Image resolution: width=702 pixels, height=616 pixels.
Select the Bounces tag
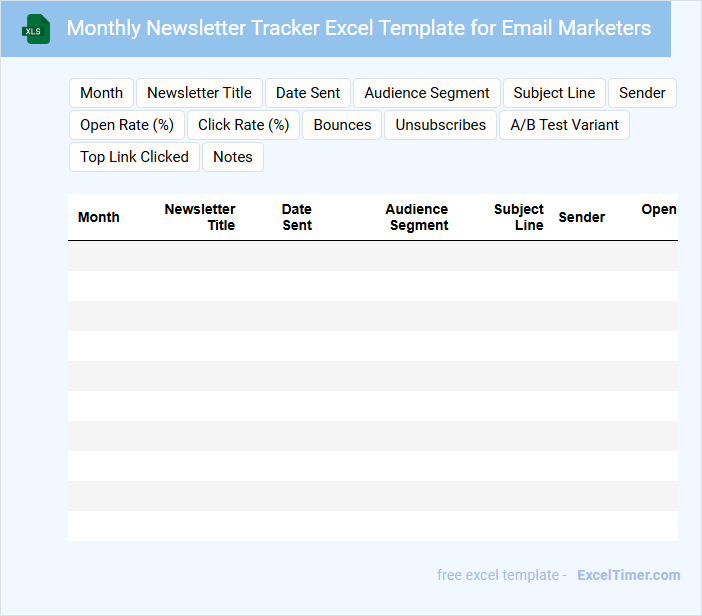coord(342,125)
